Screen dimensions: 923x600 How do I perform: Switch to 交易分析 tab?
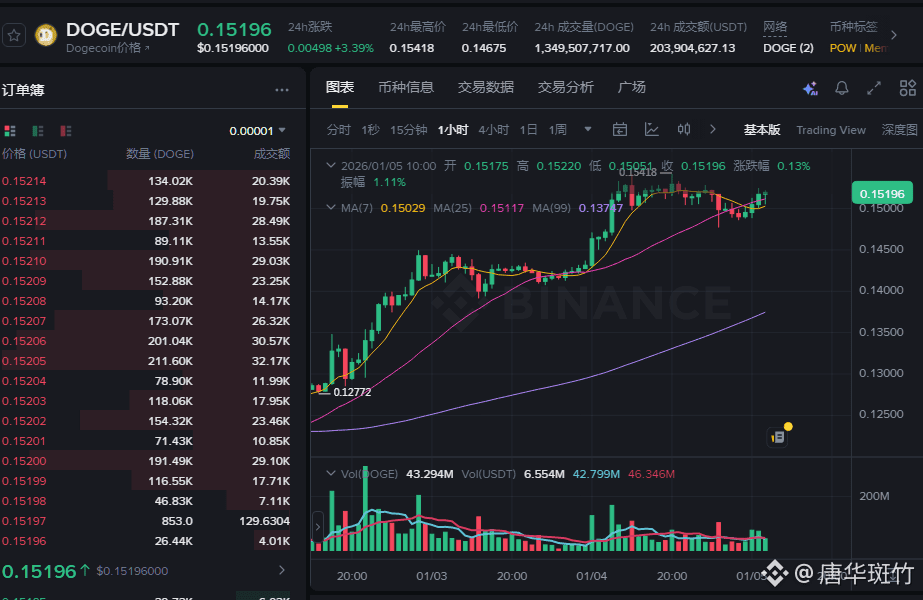point(565,88)
